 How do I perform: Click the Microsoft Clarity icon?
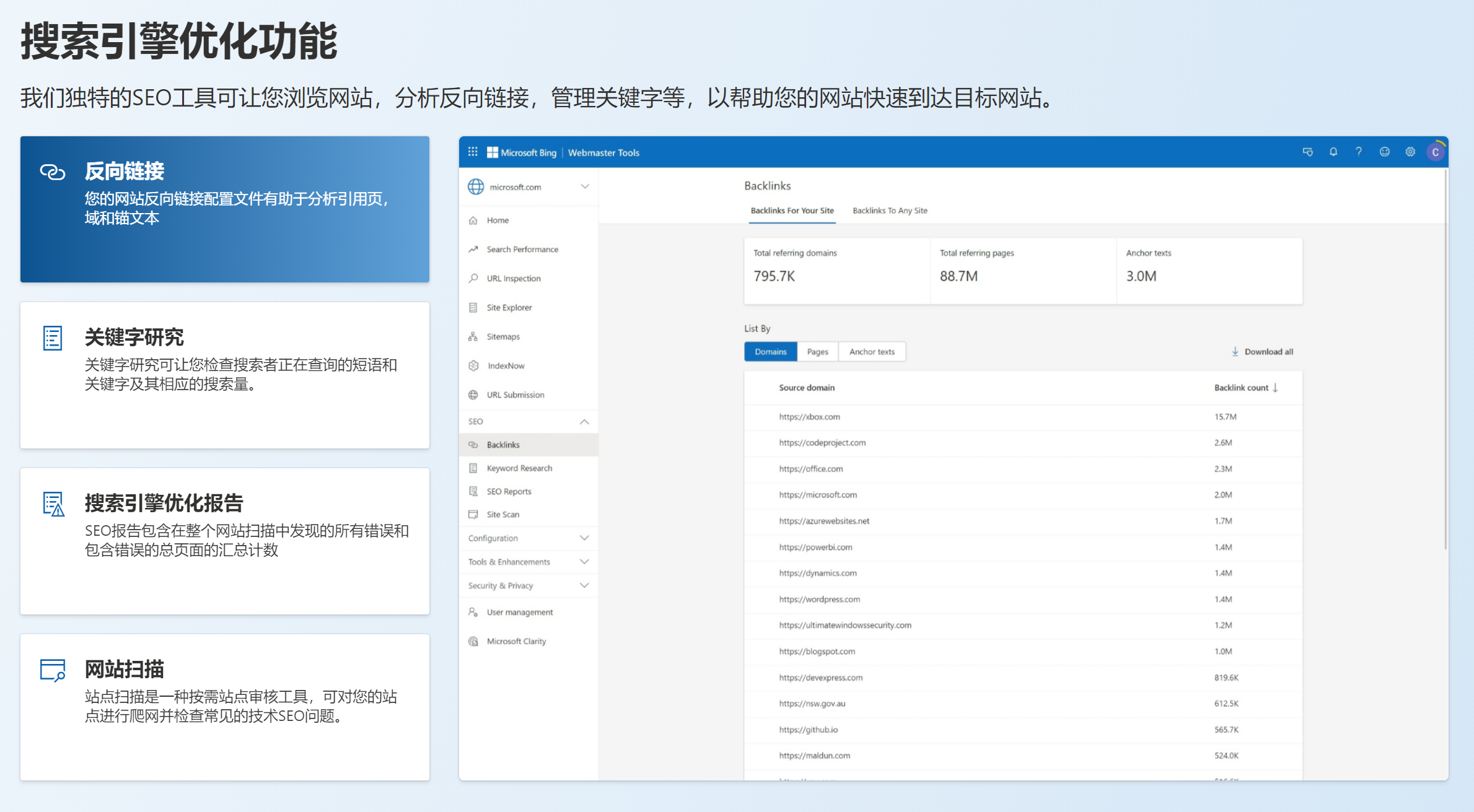tap(473, 641)
